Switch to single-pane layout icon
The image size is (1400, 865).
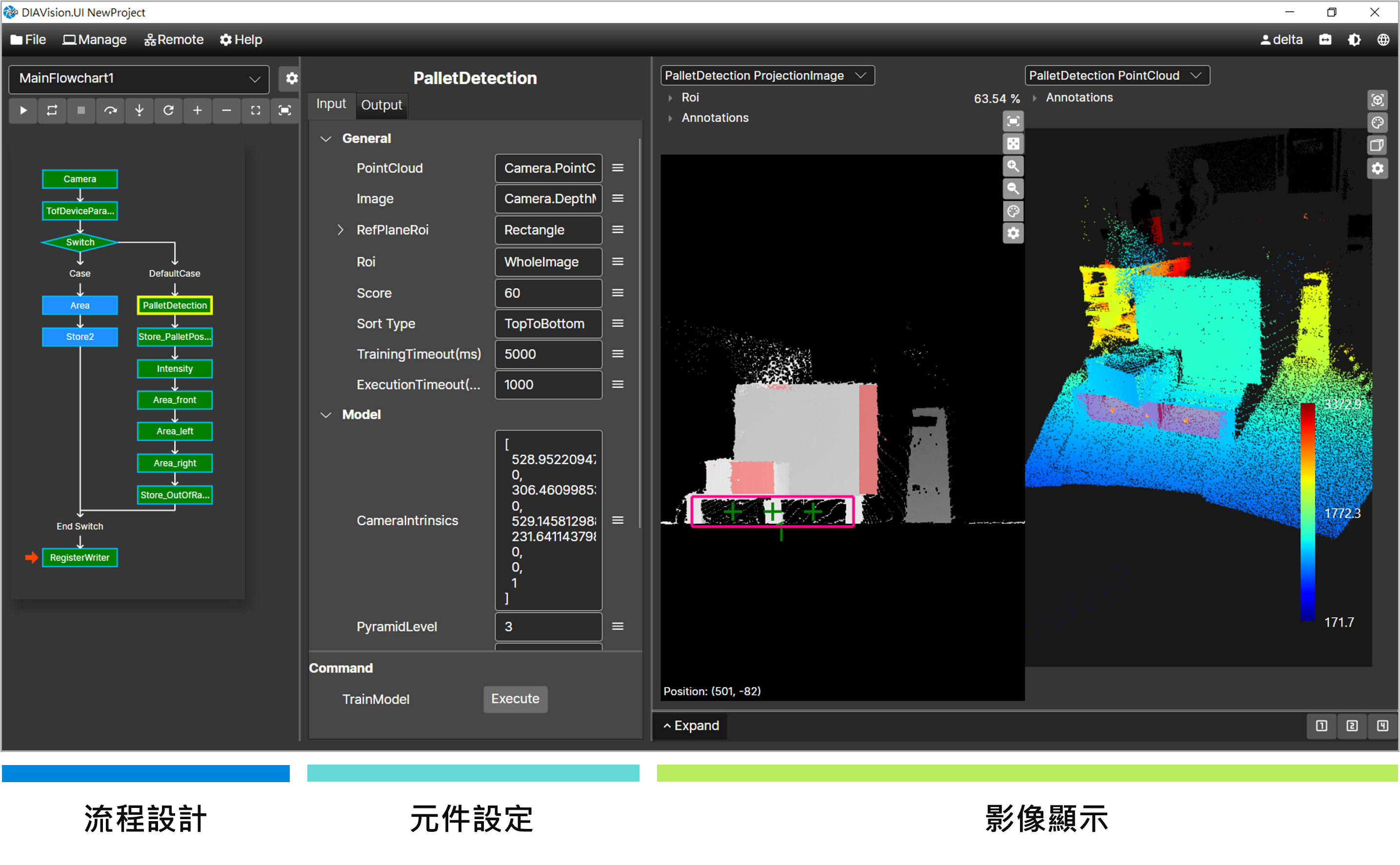coord(1321,726)
